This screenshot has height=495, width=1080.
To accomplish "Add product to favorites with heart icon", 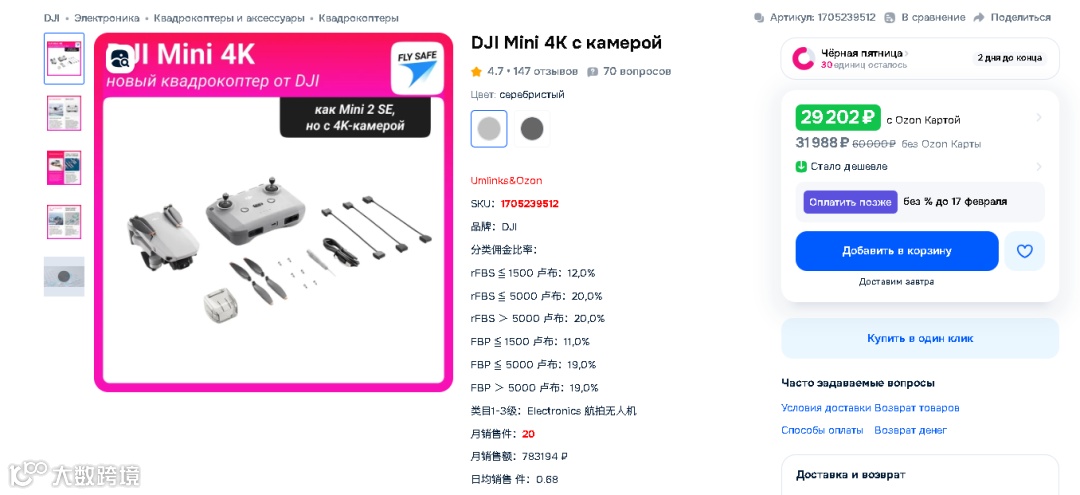I will pos(1024,251).
